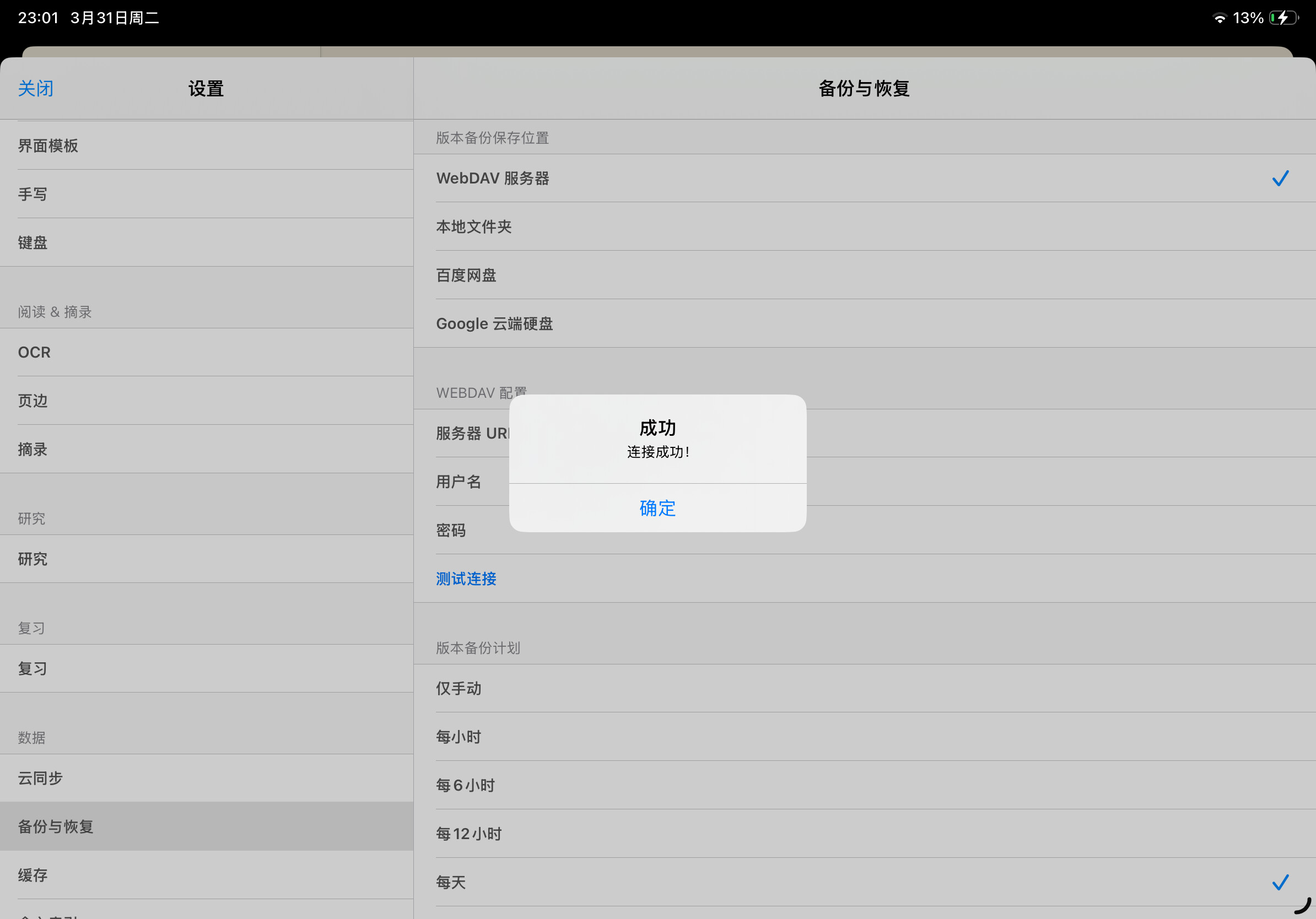Tap 确定 in the success alert
Image resolution: width=1316 pixels, height=919 pixels.
pos(657,508)
